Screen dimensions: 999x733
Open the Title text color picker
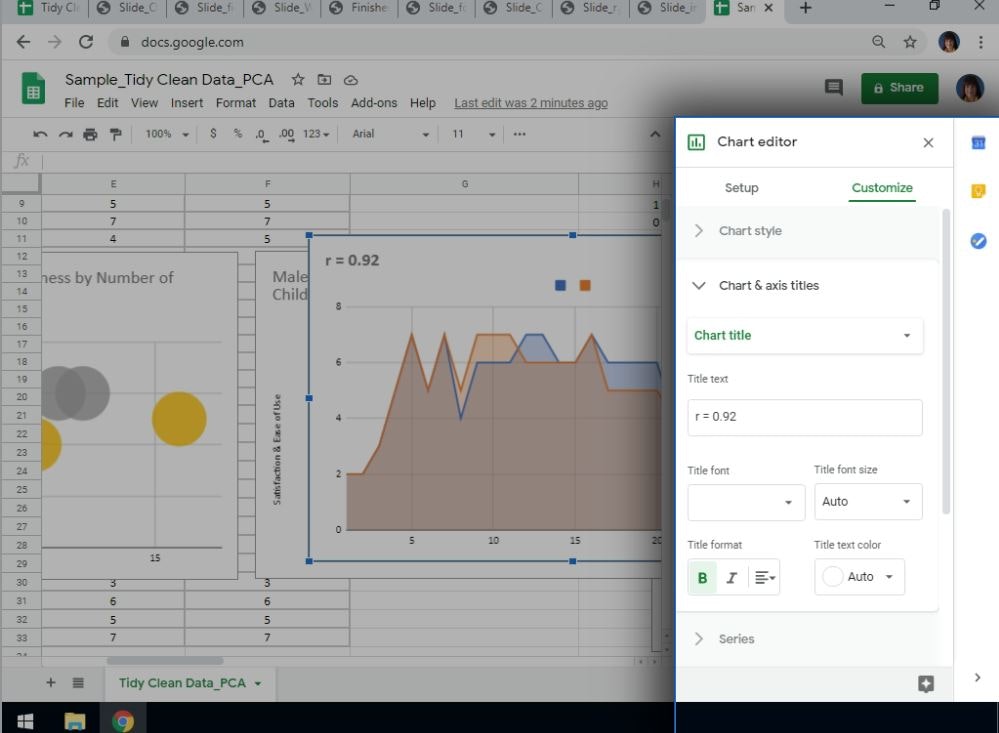pos(859,577)
